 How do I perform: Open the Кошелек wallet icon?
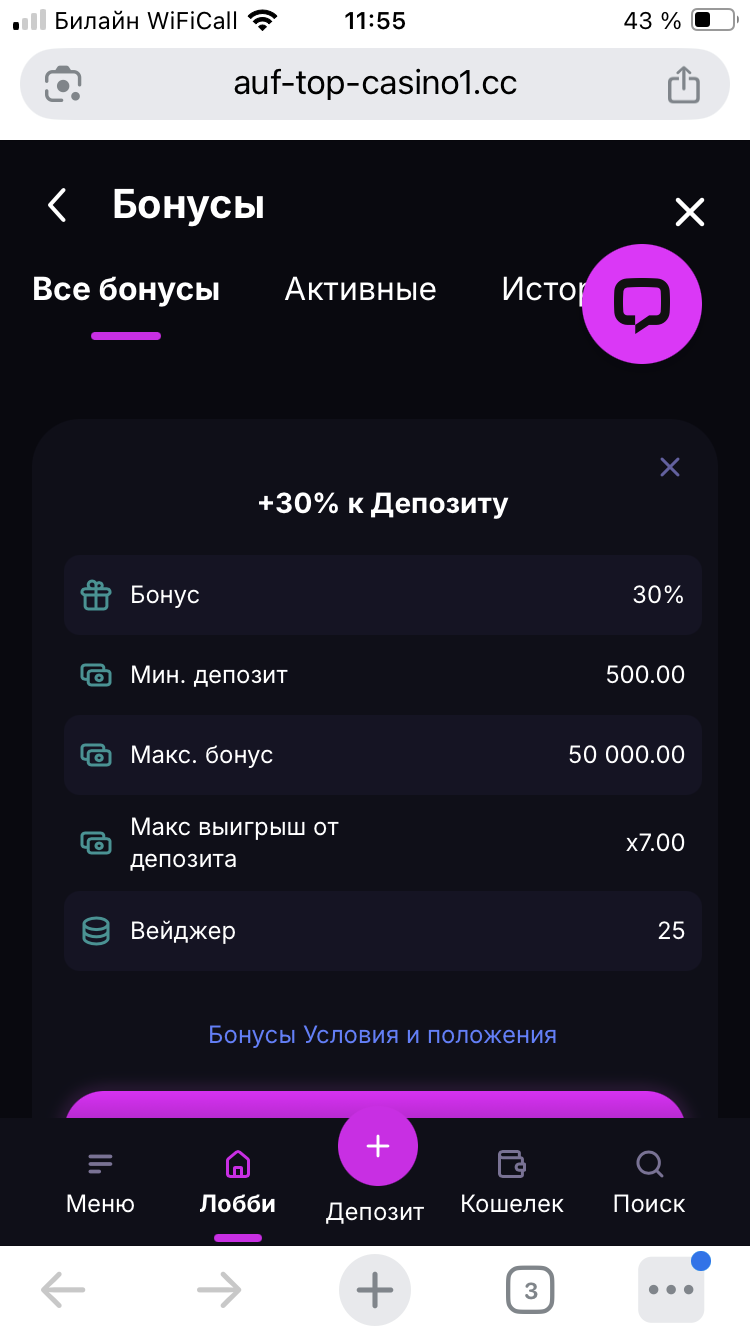pos(511,1164)
